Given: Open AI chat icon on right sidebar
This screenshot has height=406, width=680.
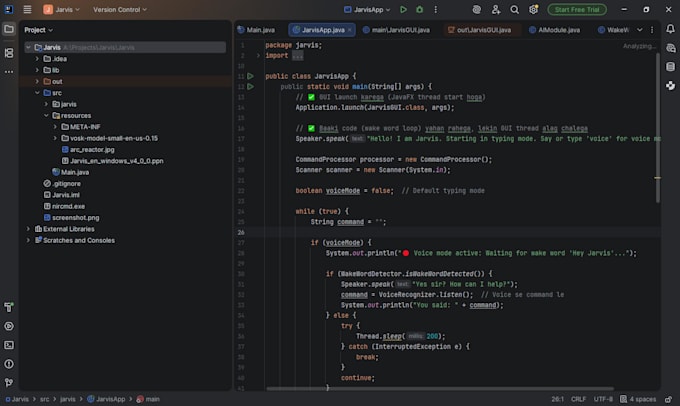Looking at the screenshot, I should 670,48.
